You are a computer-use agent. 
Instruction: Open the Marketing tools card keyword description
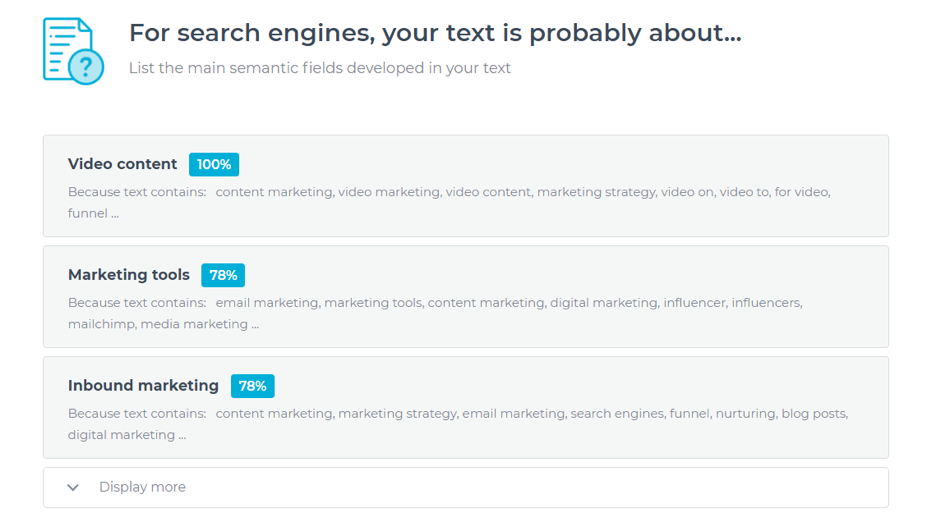[x=435, y=313]
